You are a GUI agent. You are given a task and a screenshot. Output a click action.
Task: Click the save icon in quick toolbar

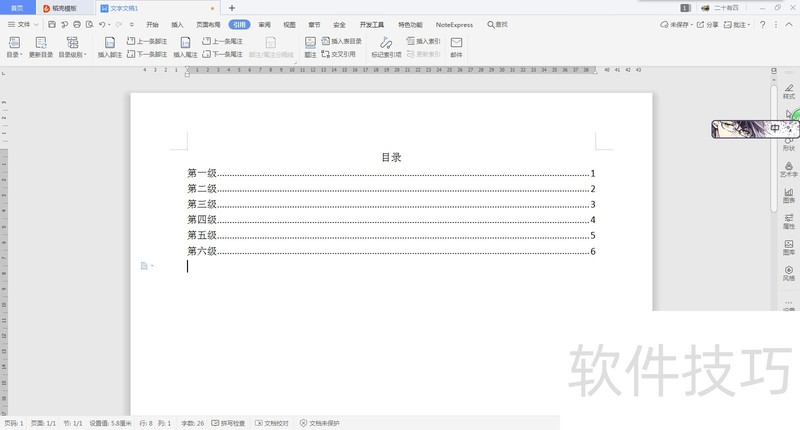tap(52, 24)
